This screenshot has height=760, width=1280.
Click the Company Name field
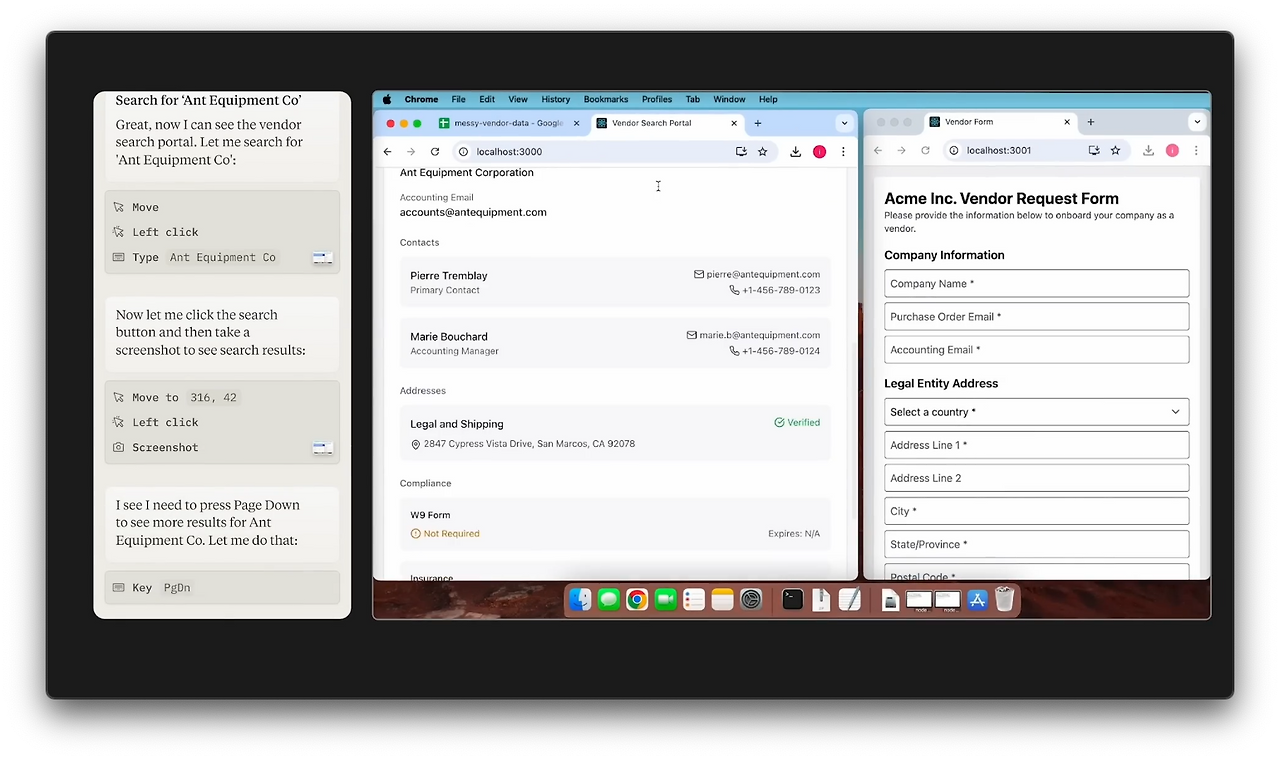pyautogui.click(x=1037, y=284)
